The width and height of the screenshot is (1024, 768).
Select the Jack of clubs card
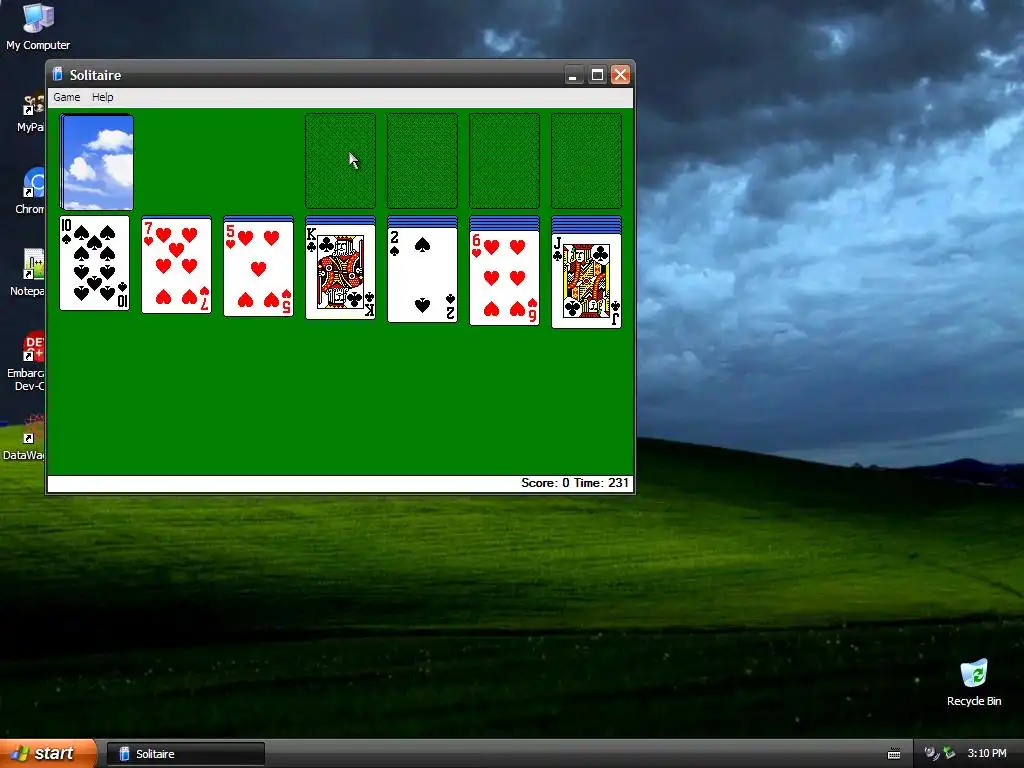[x=586, y=281]
